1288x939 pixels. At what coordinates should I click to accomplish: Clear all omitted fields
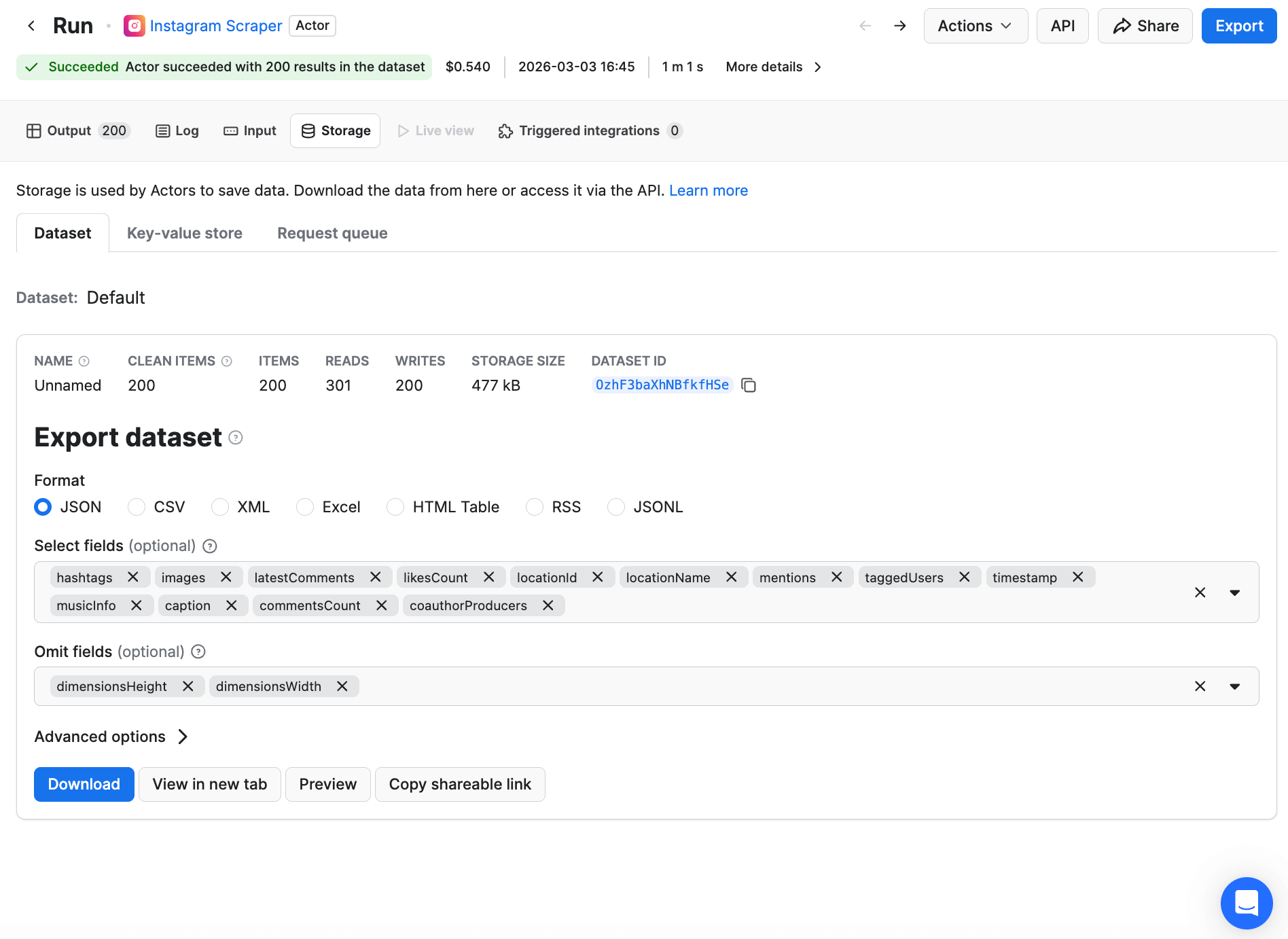point(1200,686)
